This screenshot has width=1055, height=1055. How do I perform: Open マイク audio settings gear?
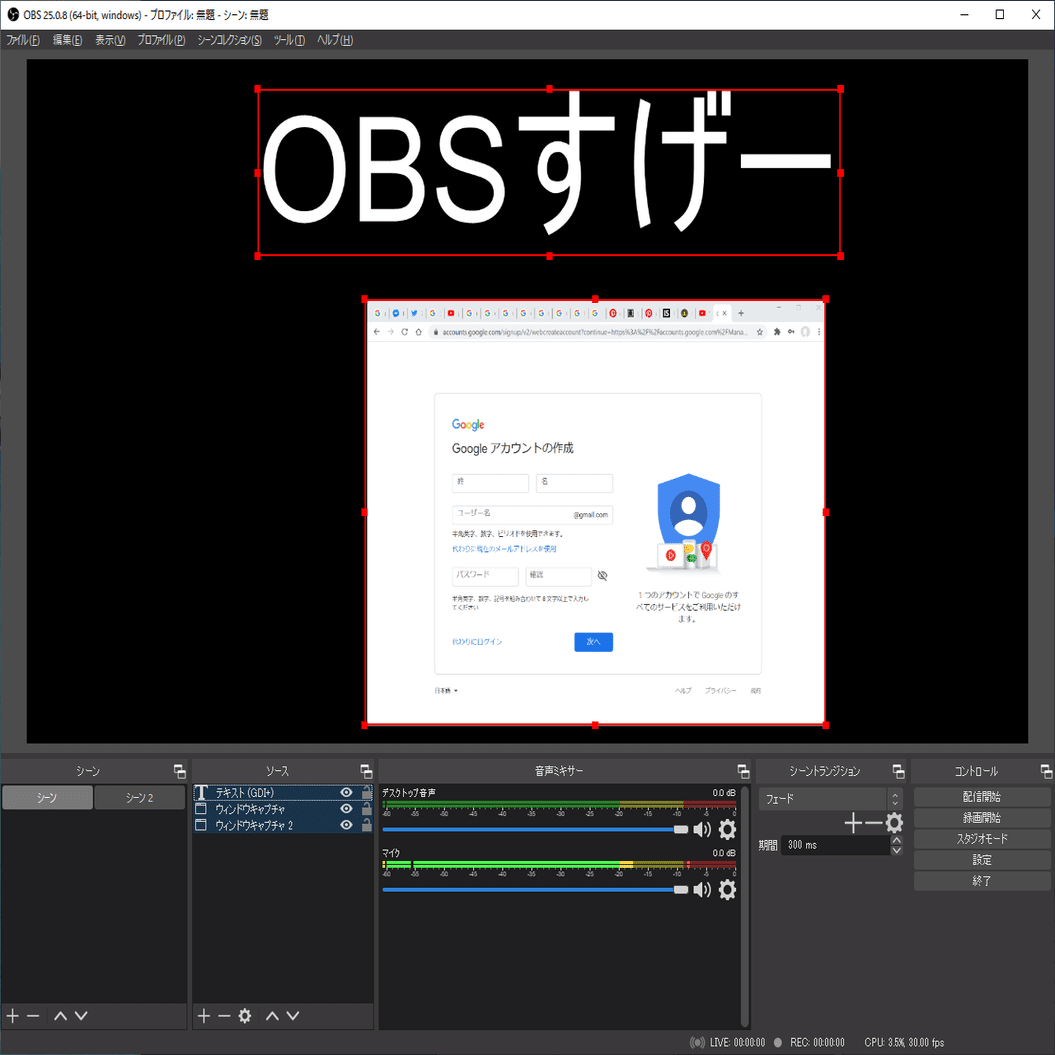coord(727,889)
